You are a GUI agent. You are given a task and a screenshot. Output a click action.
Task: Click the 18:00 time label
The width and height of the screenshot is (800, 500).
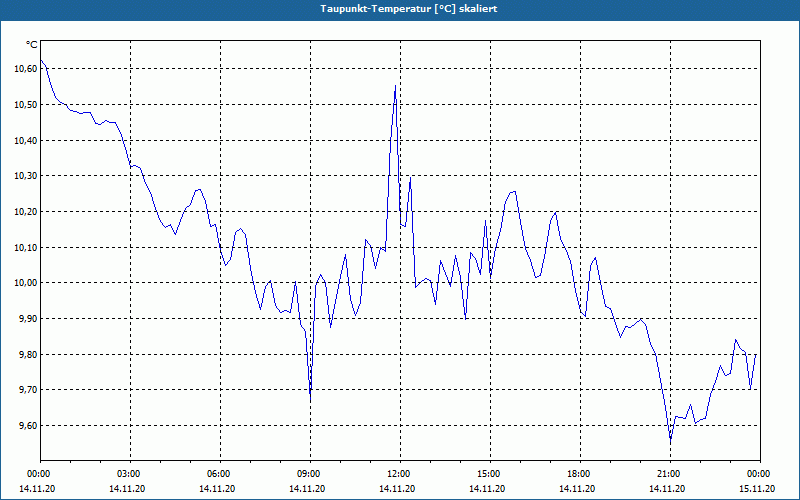click(x=581, y=474)
